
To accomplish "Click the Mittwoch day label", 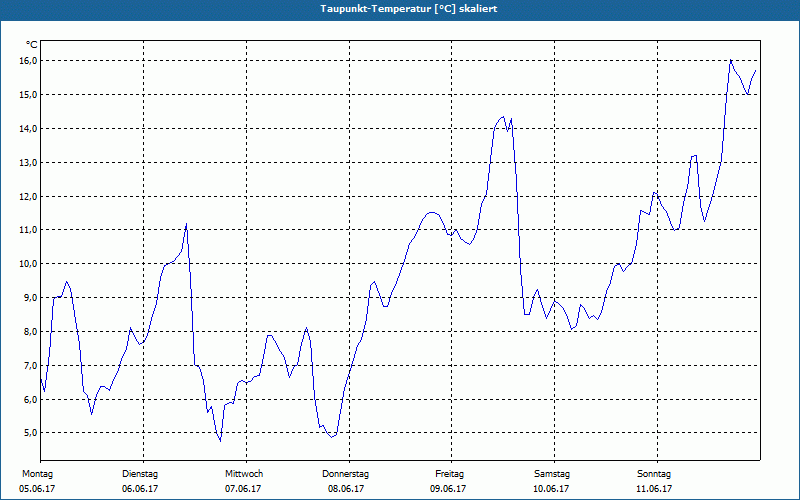I will pos(244,474).
